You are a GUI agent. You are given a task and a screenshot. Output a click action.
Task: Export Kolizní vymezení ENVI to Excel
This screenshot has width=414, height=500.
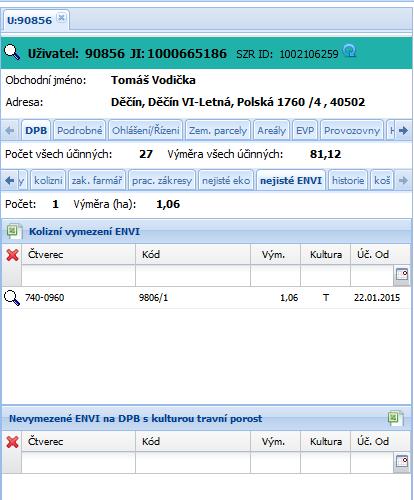[x=14, y=231]
